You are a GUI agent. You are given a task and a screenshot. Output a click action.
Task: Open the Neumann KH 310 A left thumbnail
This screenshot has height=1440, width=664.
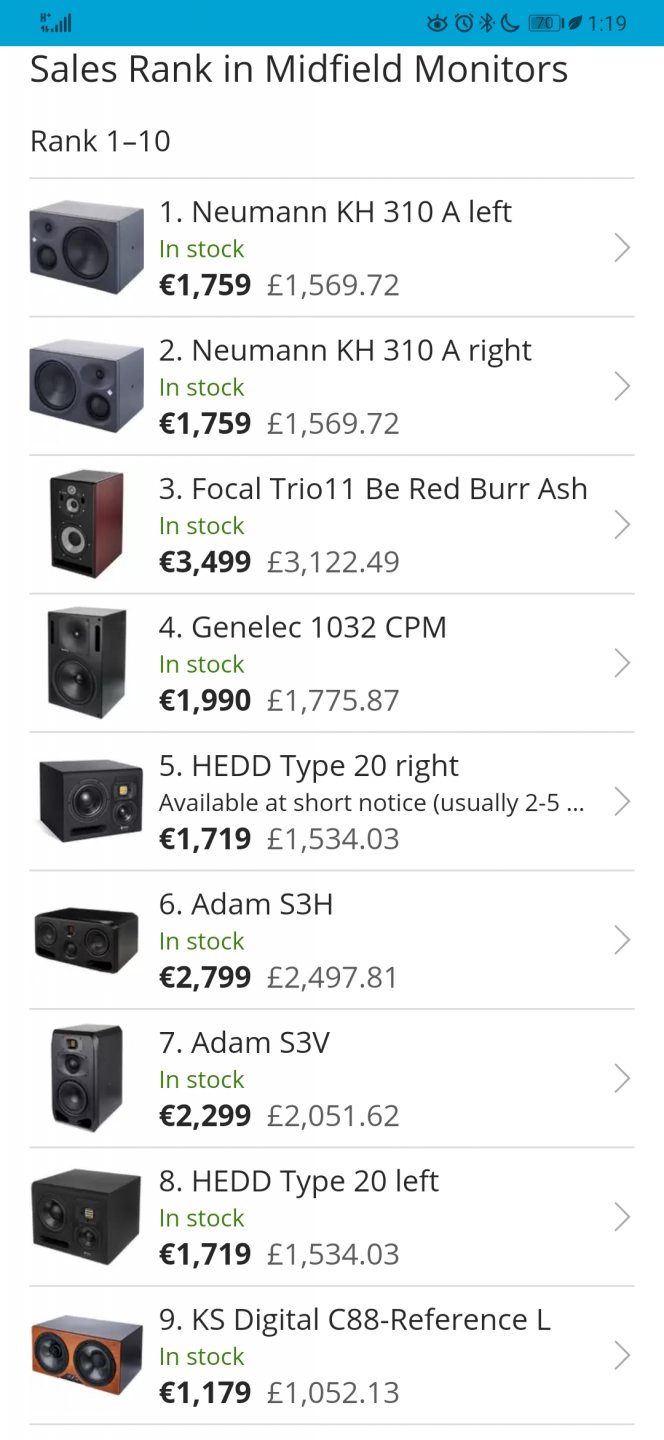tap(87, 248)
